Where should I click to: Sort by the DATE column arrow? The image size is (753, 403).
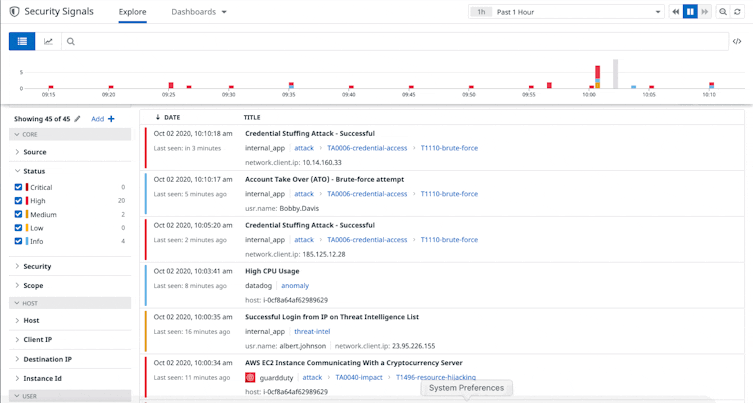(x=158, y=117)
